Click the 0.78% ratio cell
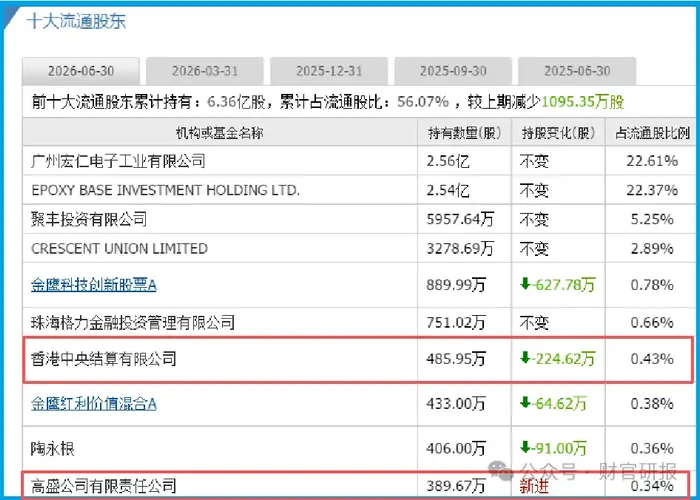700x500 pixels. [x=652, y=285]
